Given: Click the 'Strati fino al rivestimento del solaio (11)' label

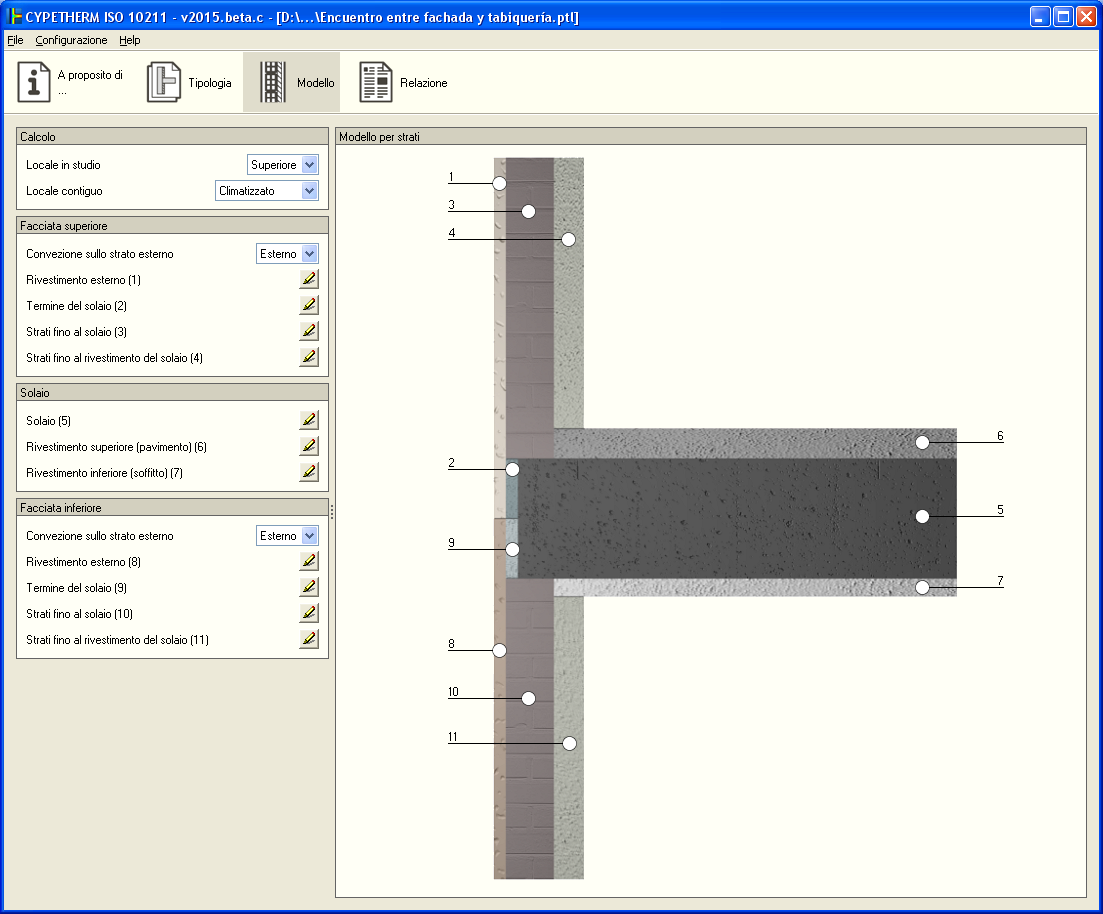Looking at the screenshot, I should click(x=117, y=640).
